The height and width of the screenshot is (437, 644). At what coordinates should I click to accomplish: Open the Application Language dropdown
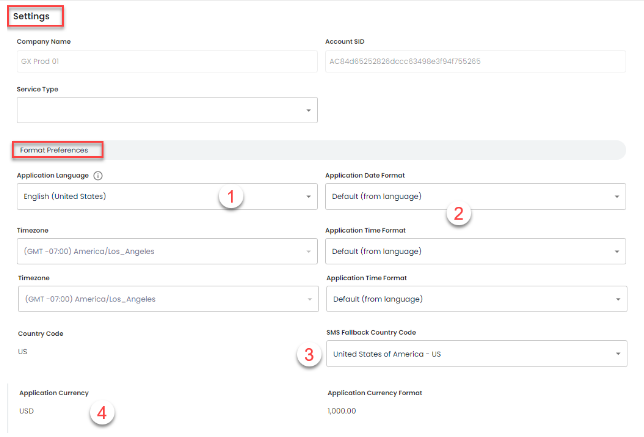point(167,196)
